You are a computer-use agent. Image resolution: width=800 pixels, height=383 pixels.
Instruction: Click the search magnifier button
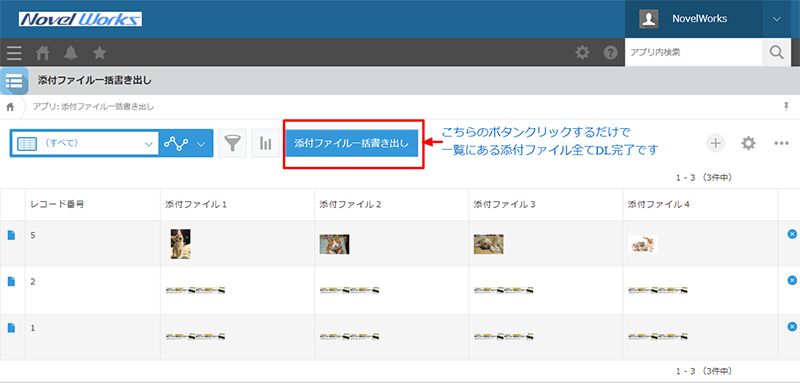click(x=777, y=52)
